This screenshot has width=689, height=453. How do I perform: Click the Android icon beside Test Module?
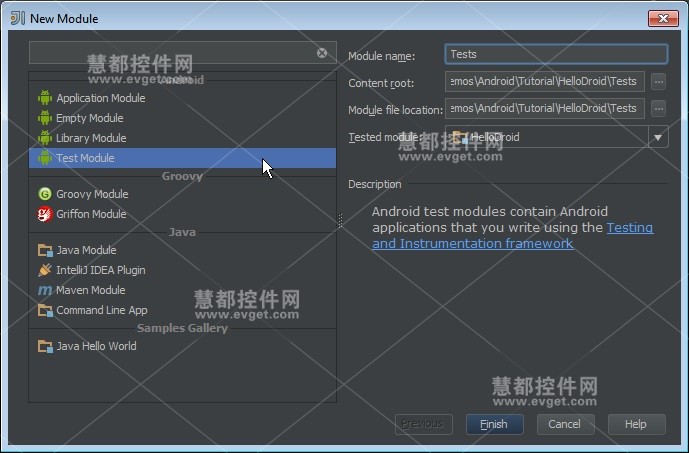[x=45, y=158]
